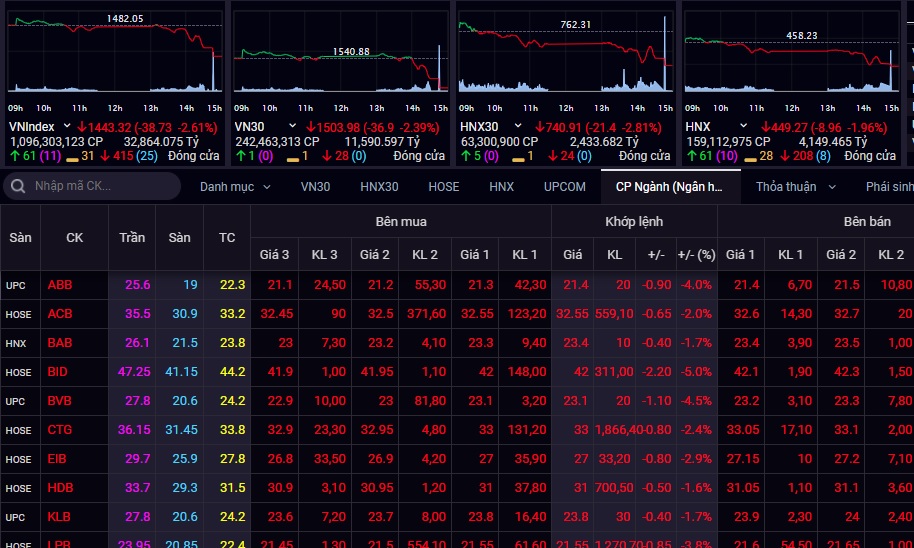
Task: Switch to the HNX30 tab
Action: click(379, 187)
